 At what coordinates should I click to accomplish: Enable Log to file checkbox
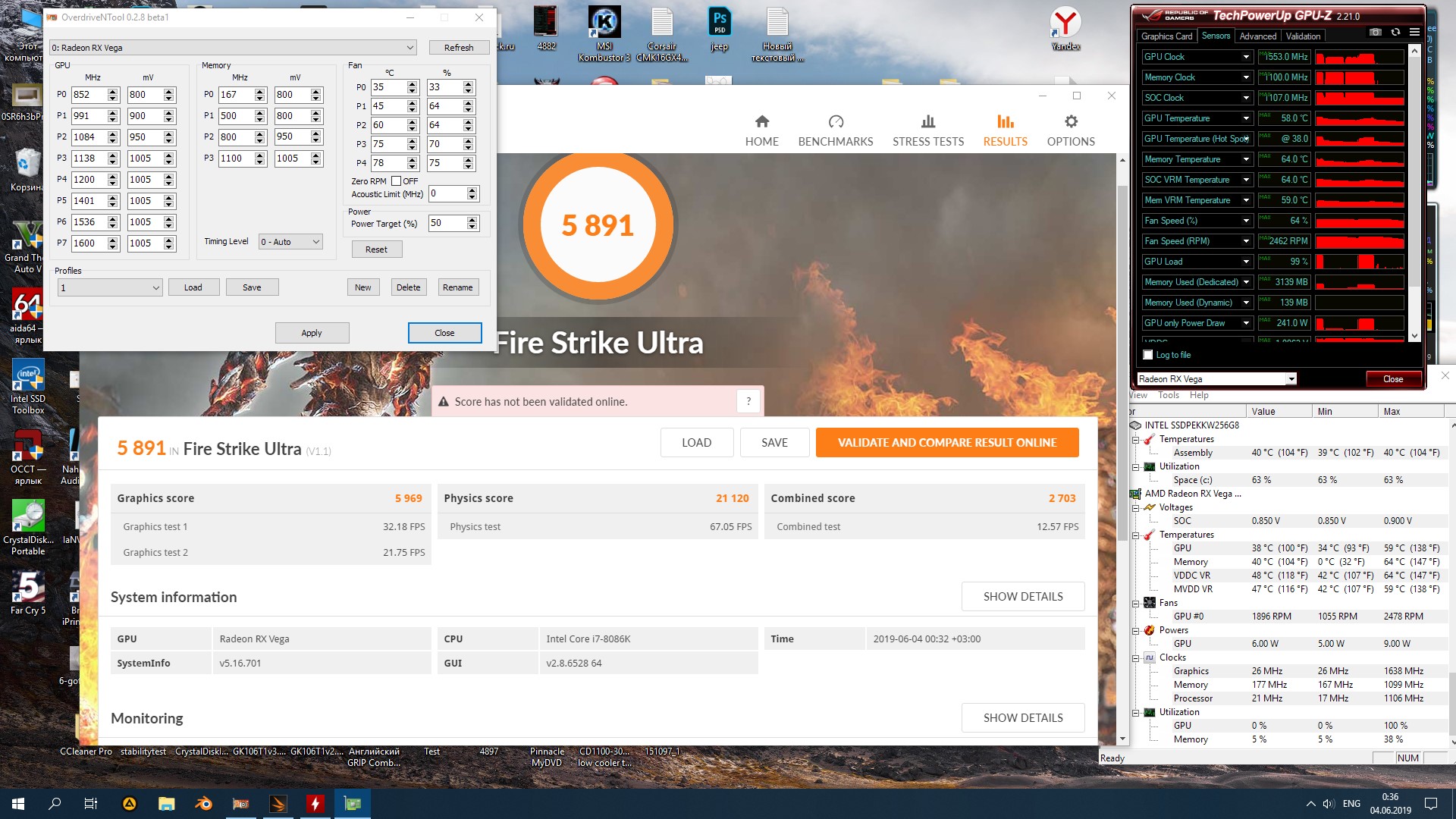(x=1147, y=355)
